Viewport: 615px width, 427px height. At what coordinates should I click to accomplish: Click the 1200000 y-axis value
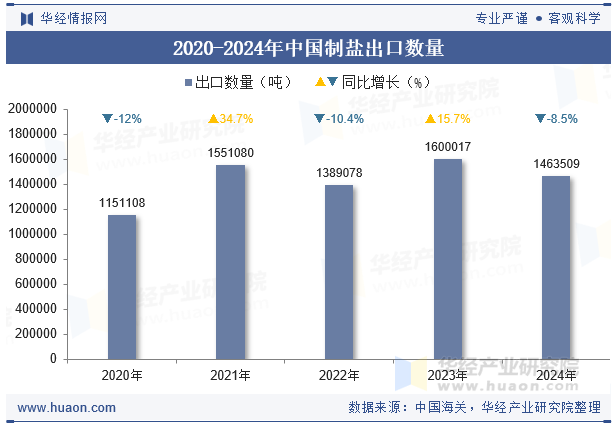coord(33,209)
